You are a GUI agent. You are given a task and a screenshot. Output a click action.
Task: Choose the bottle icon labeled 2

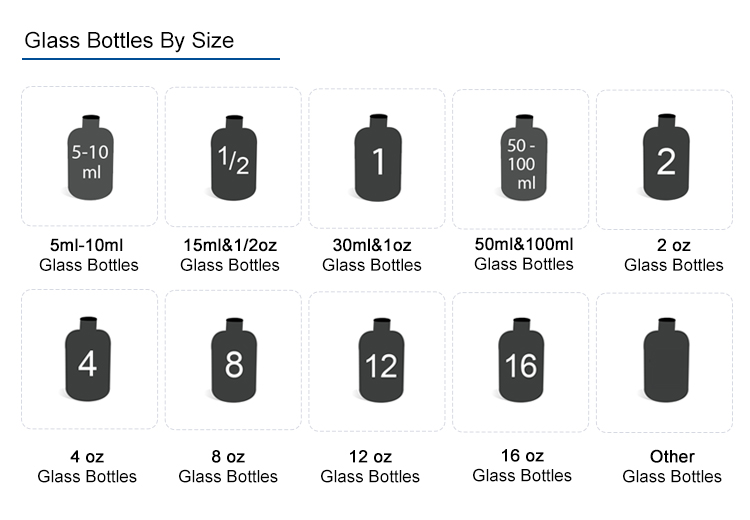coord(665,158)
